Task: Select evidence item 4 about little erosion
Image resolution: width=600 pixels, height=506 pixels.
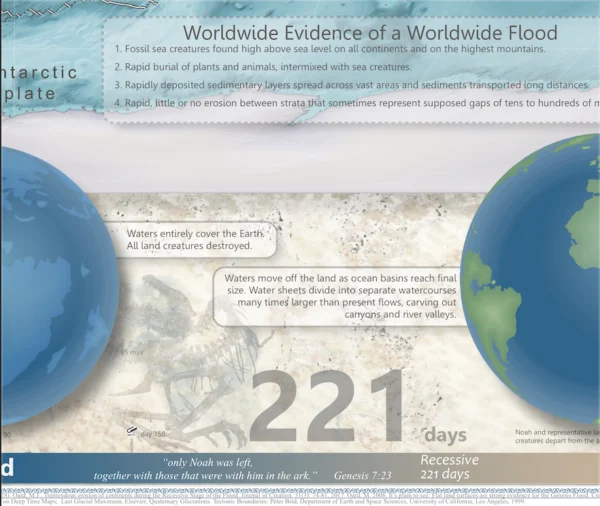Action: coord(357,103)
